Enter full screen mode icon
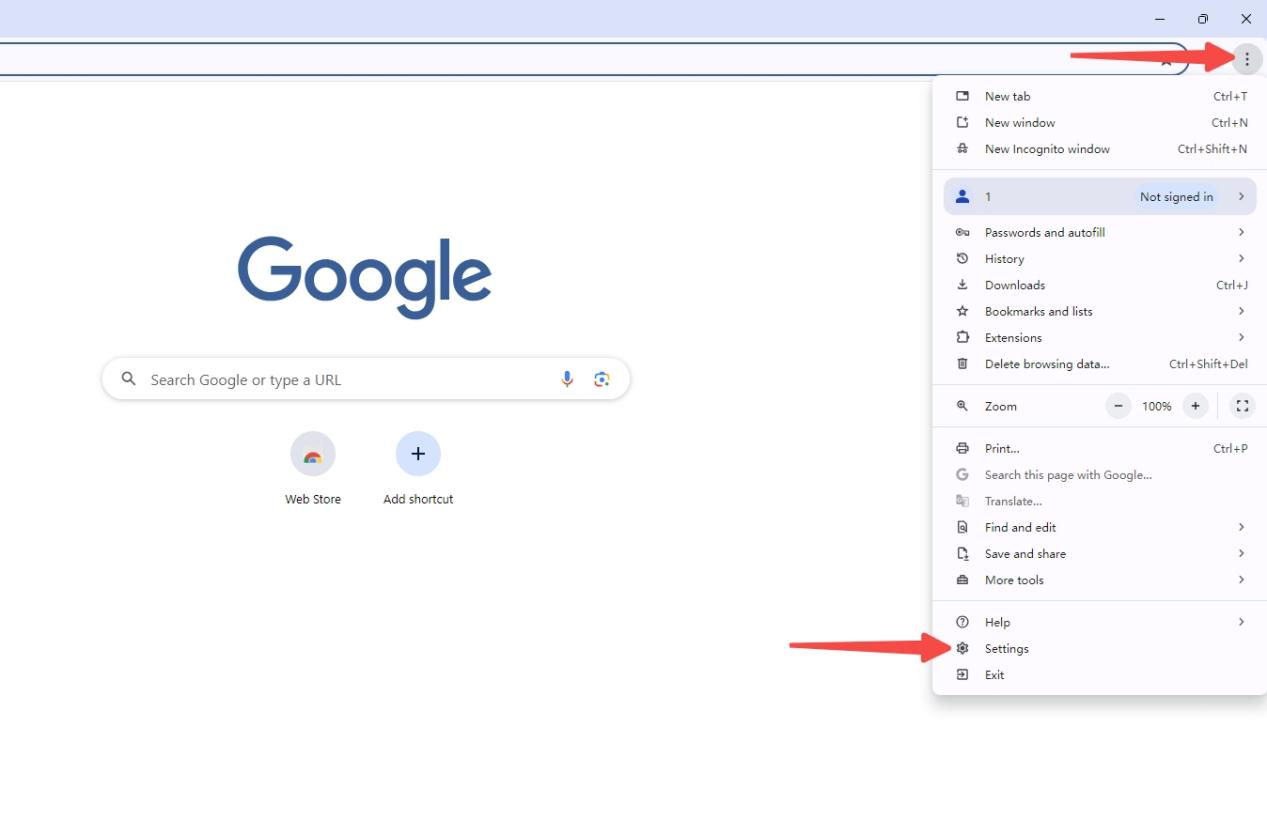The width and height of the screenshot is (1267, 835). click(1242, 406)
